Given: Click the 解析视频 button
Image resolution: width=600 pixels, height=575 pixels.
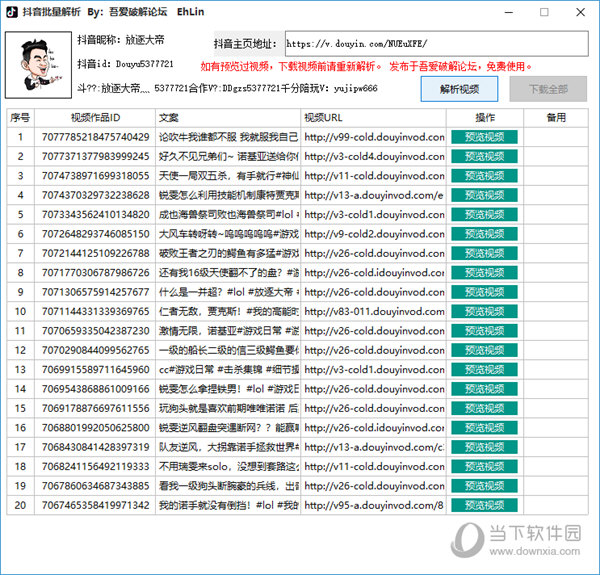Looking at the screenshot, I should 459,89.
